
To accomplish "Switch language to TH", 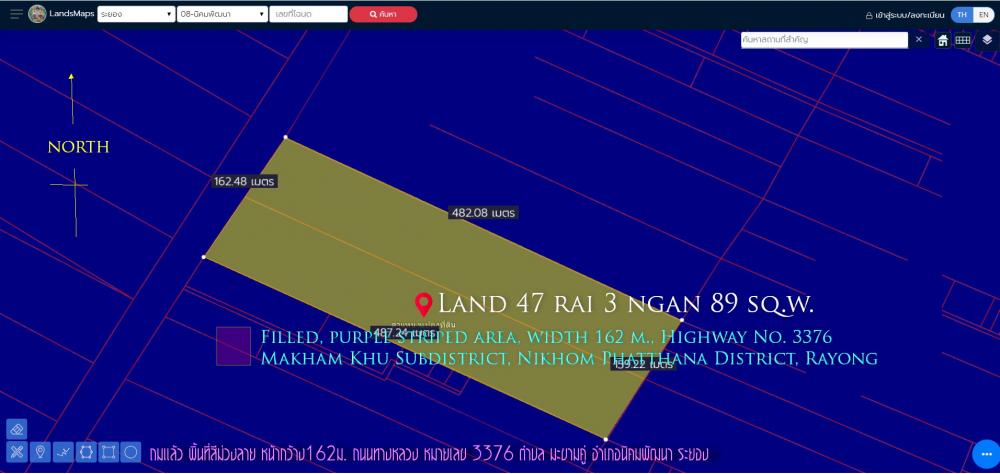I will 961,15.
